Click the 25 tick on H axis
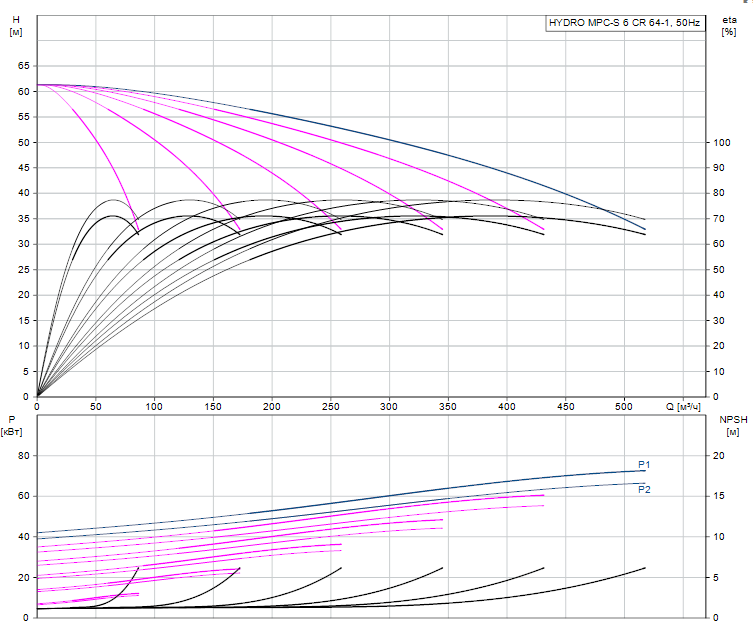The image size is (753, 628). point(23,270)
